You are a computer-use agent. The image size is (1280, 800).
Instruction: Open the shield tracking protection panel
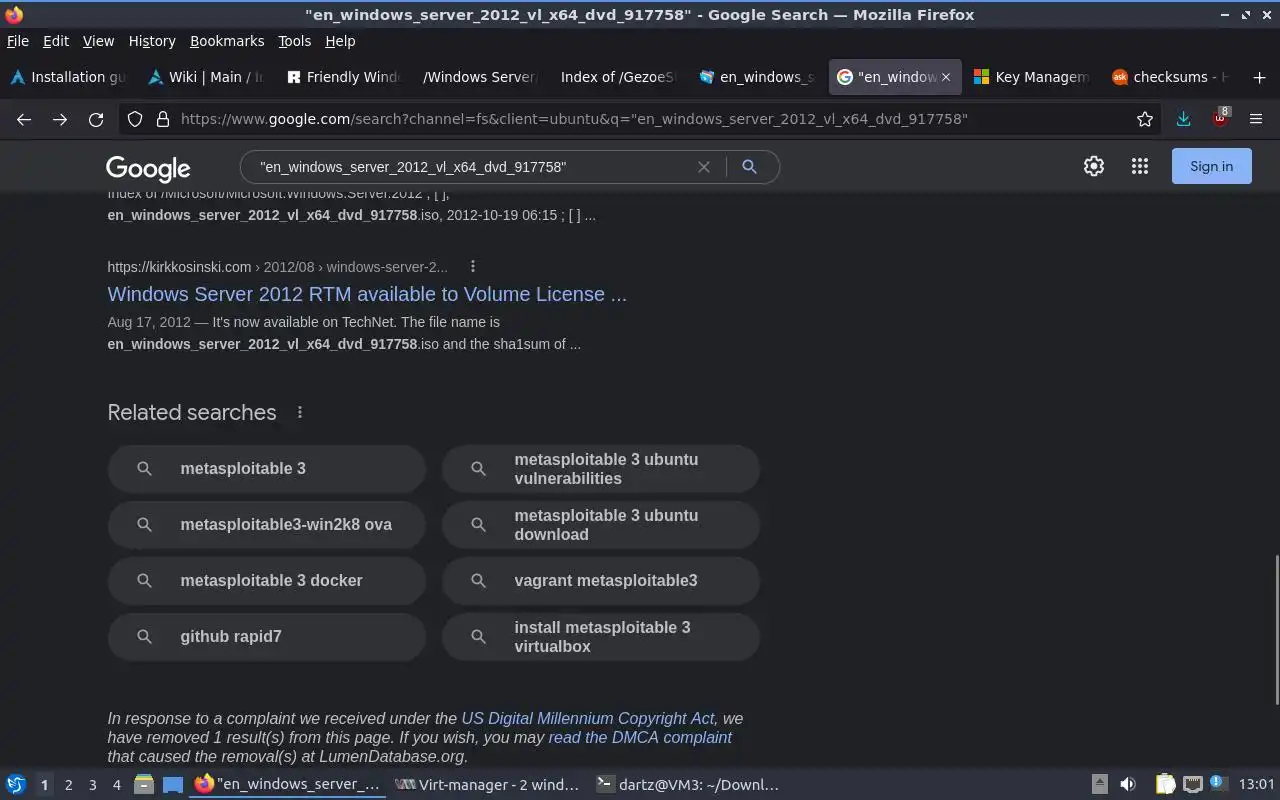tap(135, 119)
